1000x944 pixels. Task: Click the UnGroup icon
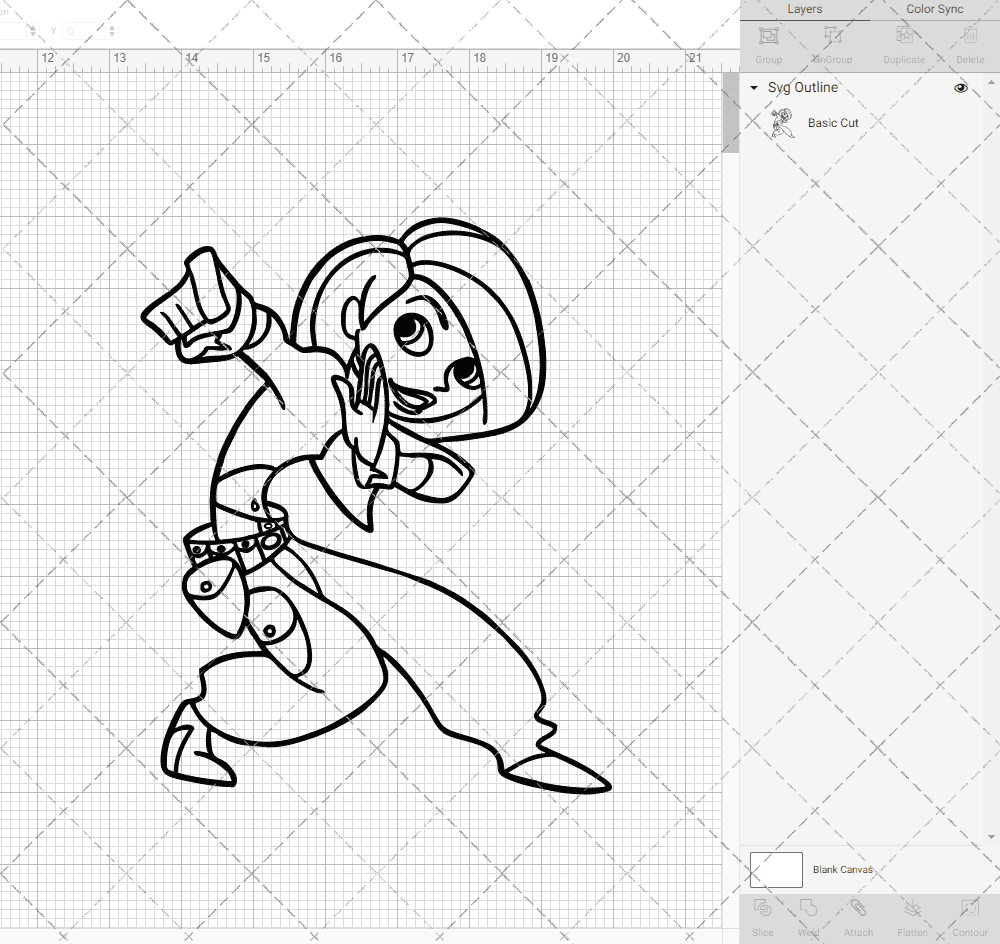pos(832,36)
